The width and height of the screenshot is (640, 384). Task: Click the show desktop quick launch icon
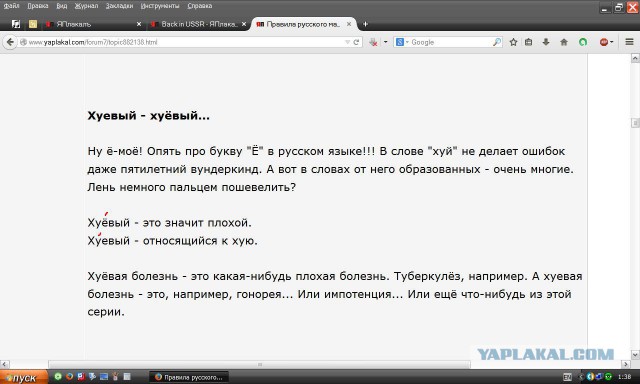tap(104, 377)
